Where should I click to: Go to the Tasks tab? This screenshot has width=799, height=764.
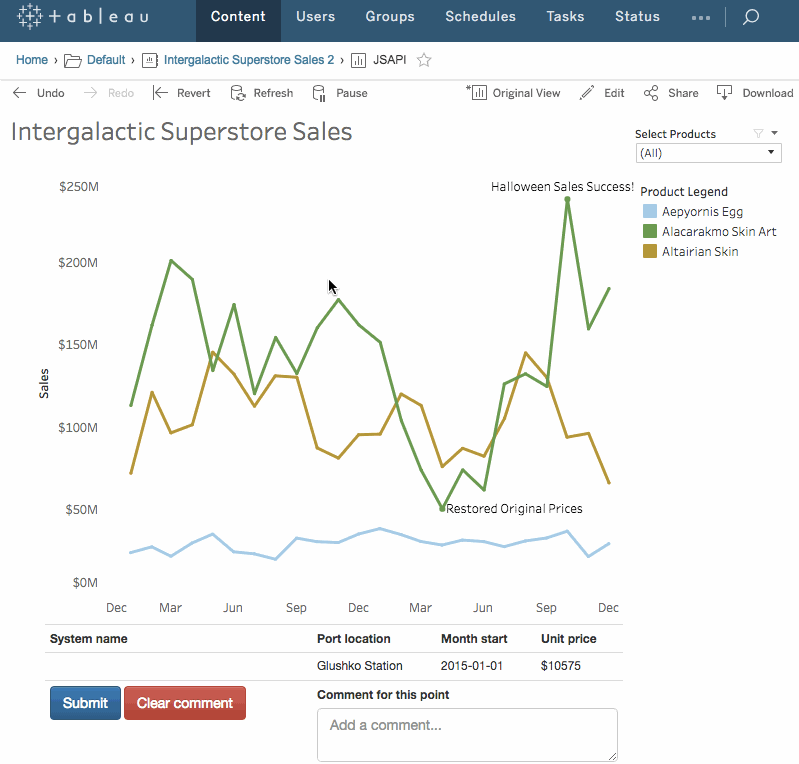pos(565,17)
